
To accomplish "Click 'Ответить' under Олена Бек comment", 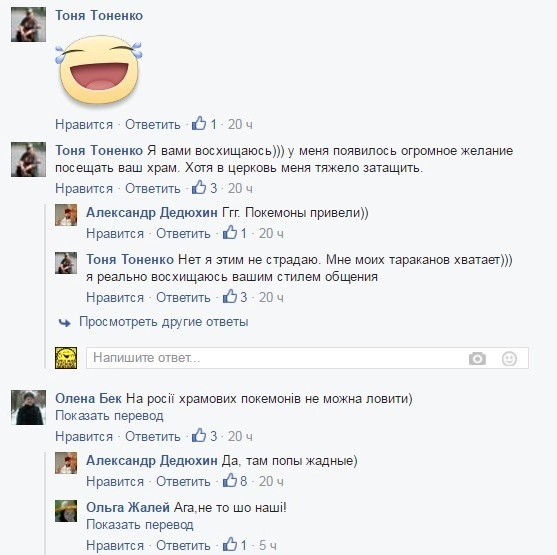I will coord(153,436).
